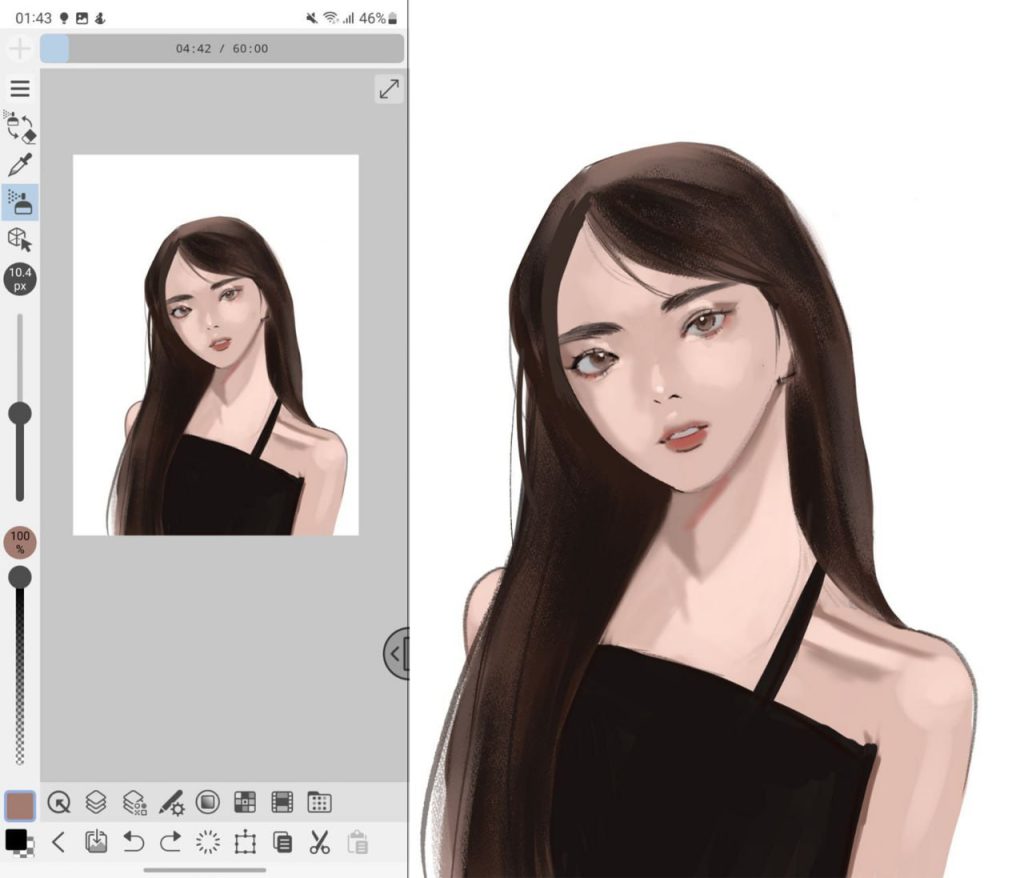Click the timelapse progress bar 04:42 / 60:00
This screenshot has width=1024, height=878.
(222, 49)
